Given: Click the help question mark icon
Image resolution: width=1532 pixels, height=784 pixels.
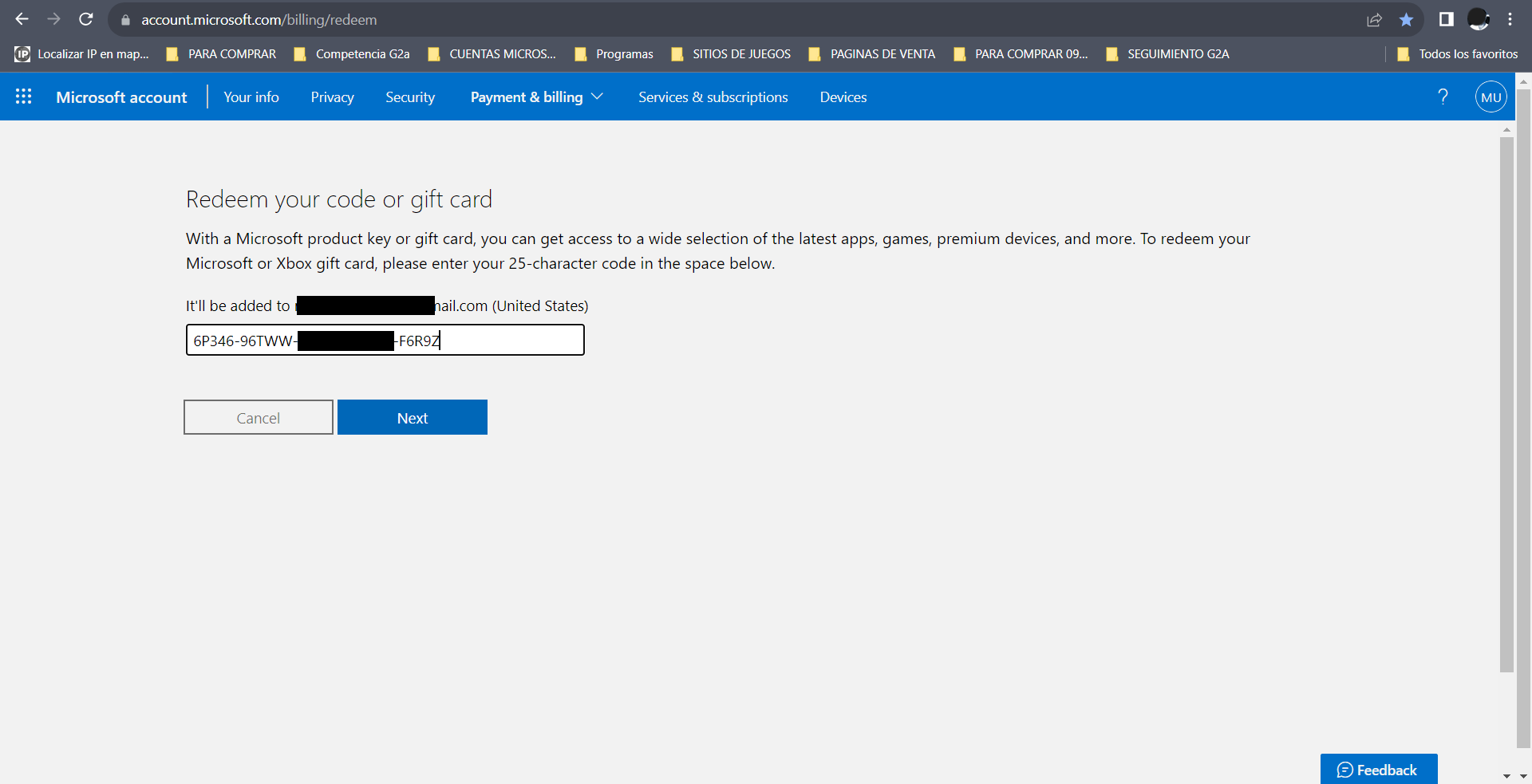Looking at the screenshot, I should tap(1443, 97).
